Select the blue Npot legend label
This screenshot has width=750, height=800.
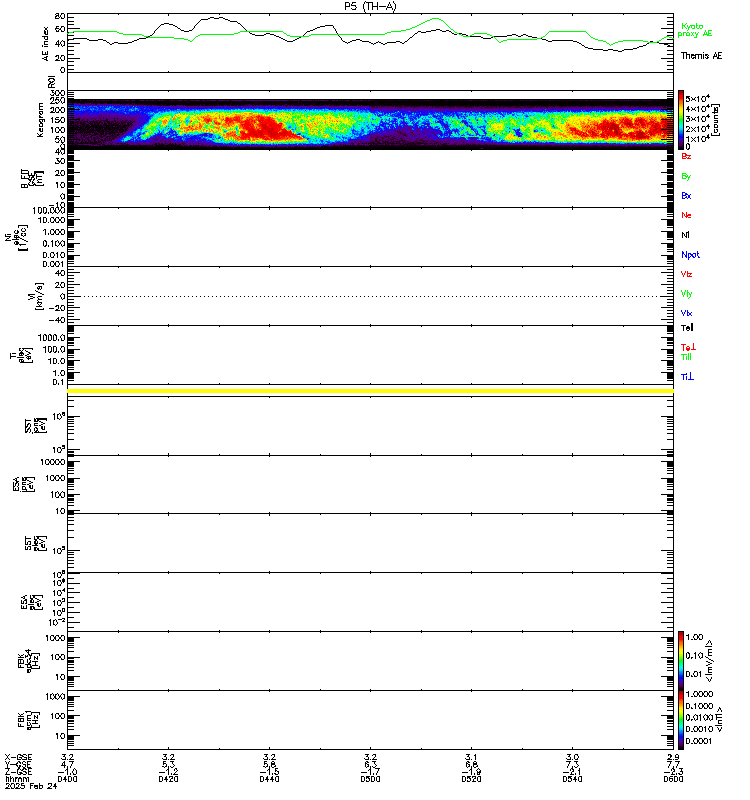coord(690,255)
